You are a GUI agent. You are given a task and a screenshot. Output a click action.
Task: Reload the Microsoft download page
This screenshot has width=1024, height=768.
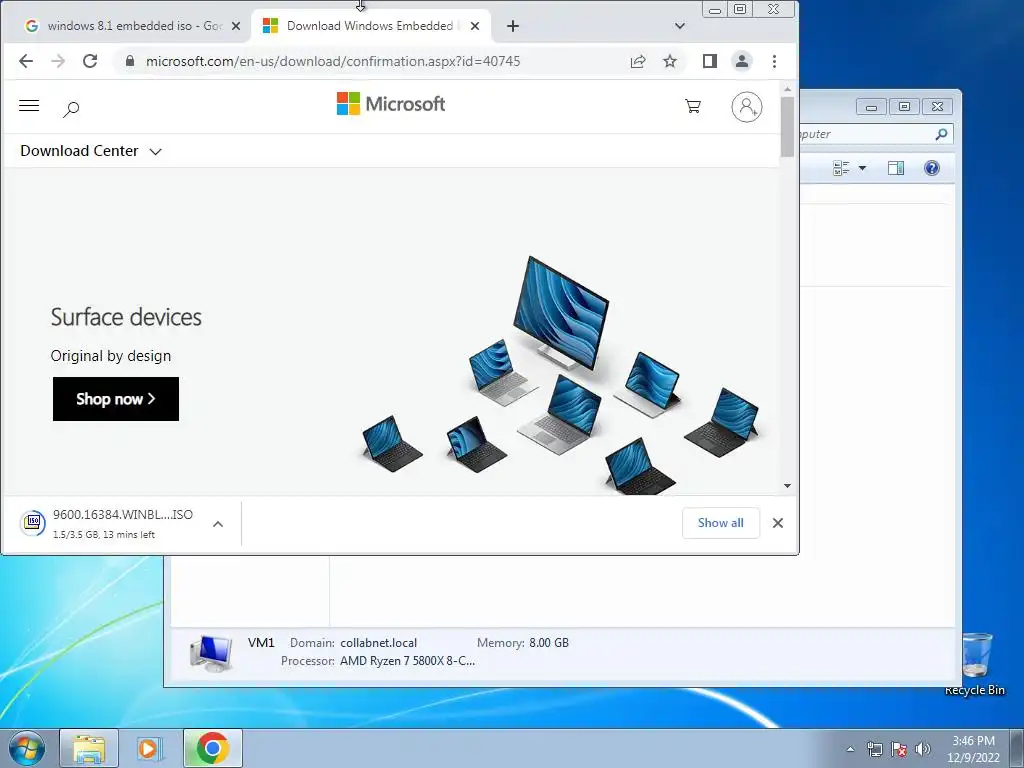(x=90, y=61)
